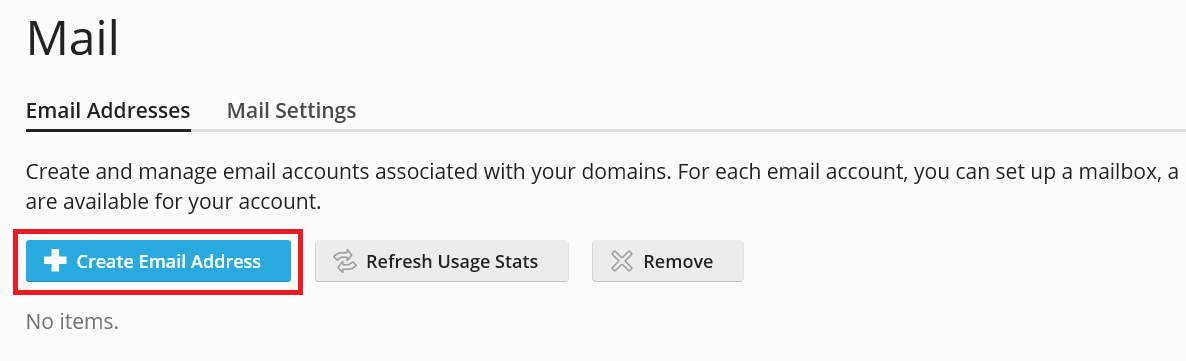
Task: Create a new email address
Action: [x=159, y=261]
